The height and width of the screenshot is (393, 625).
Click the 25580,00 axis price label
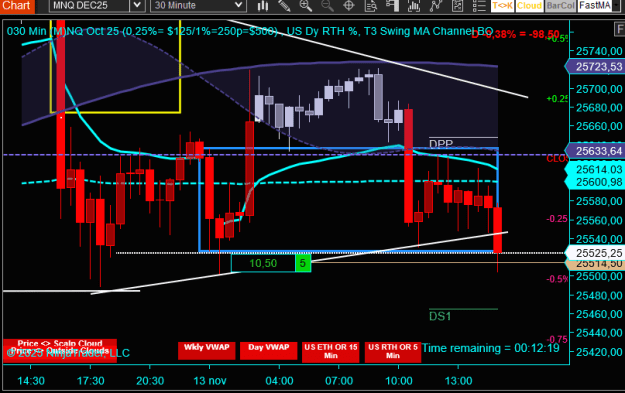599,201
